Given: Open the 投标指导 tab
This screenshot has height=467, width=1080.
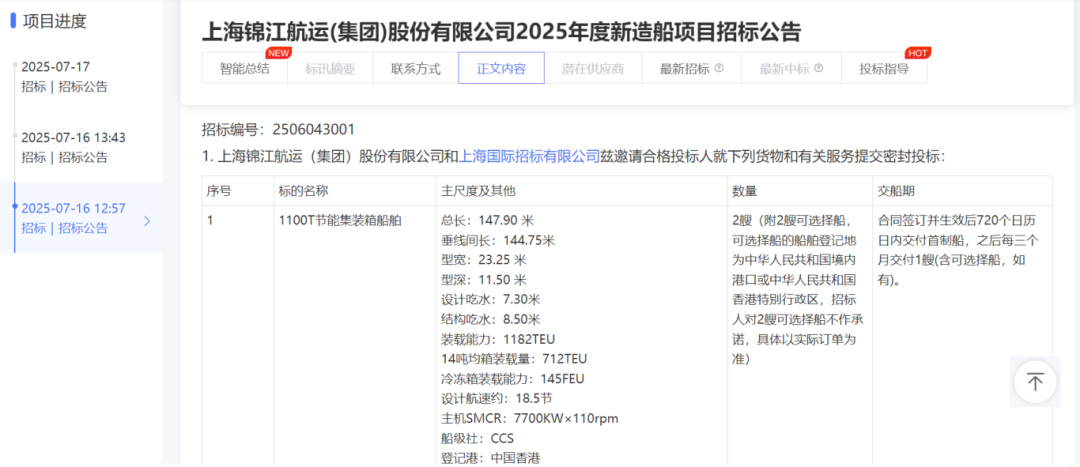Looking at the screenshot, I should pos(884,68).
